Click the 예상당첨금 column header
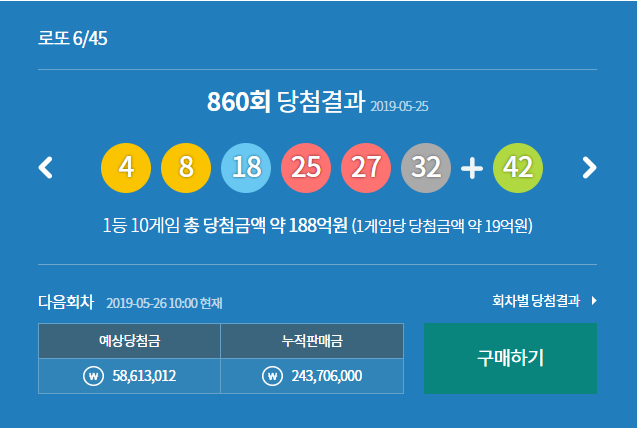Screen dimensions: 637x428 [129, 340]
